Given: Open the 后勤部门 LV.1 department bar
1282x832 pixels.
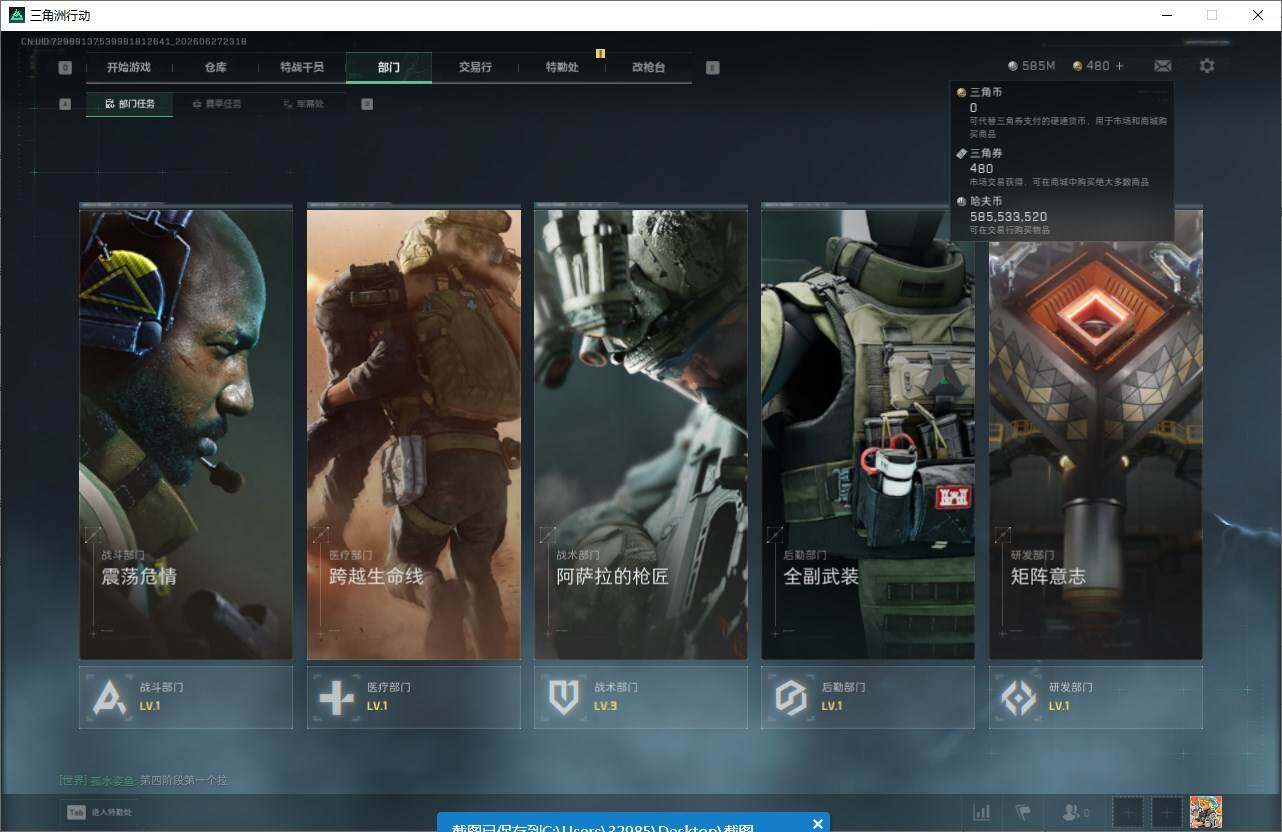Looking at the screenshot, I should 868,697.
